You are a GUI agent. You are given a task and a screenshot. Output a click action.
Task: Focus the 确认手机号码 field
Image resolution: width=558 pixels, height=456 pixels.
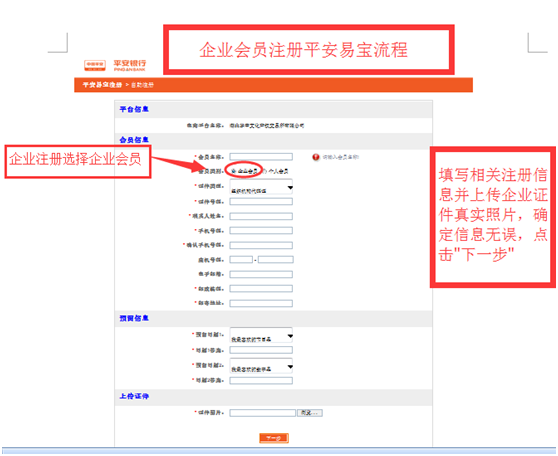pos(261,245)
